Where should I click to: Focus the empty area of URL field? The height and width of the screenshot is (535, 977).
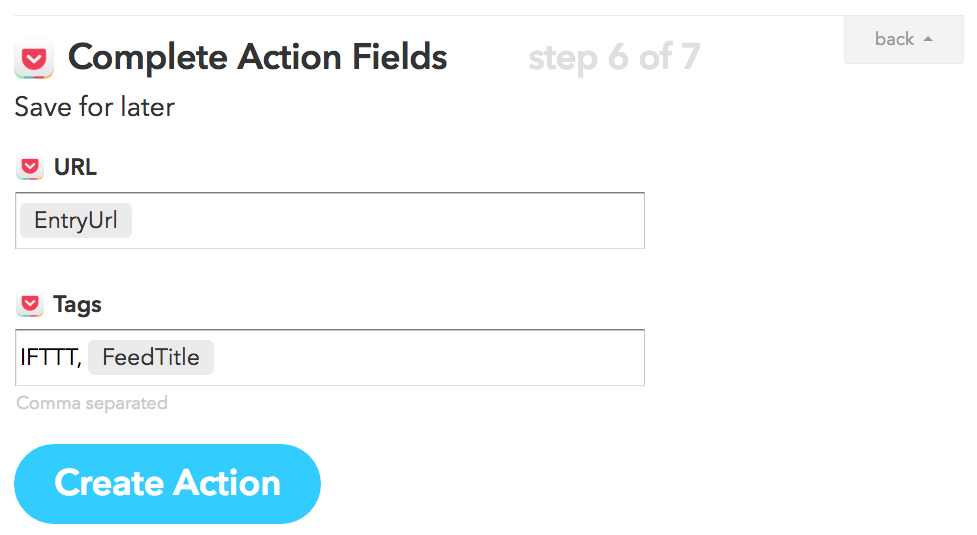[x=386, y=220]
